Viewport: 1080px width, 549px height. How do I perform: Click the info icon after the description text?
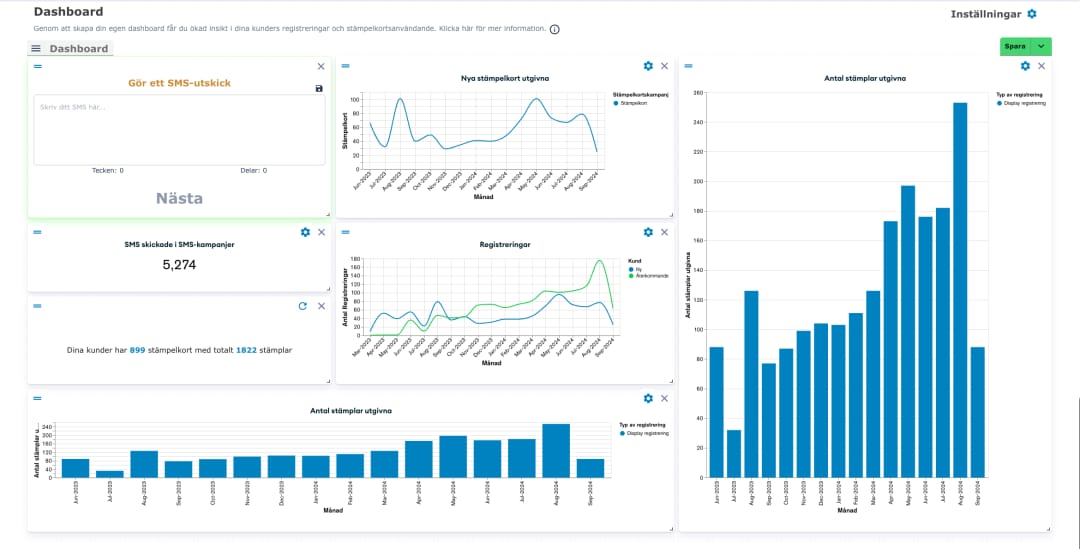[555, 29]
